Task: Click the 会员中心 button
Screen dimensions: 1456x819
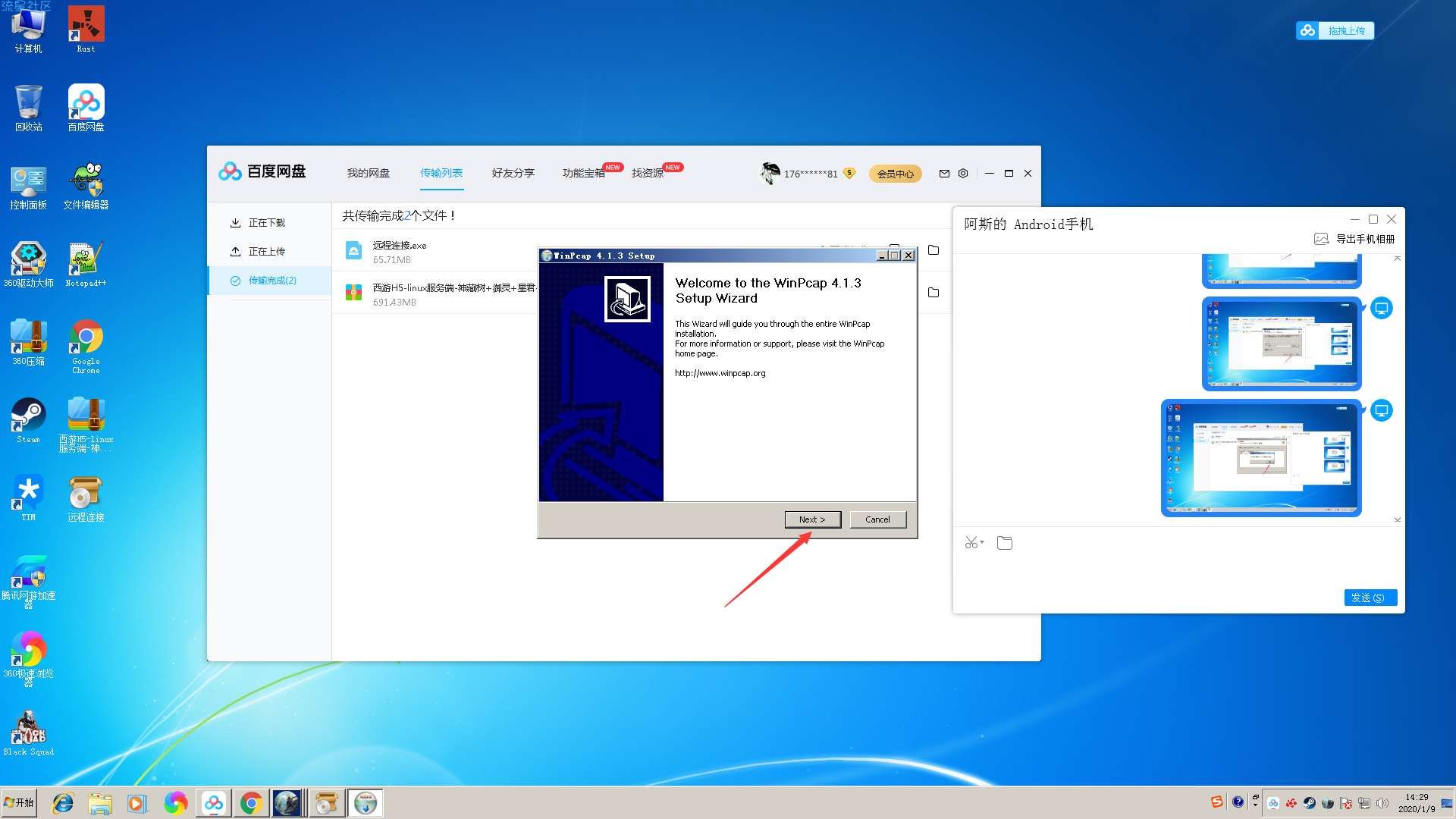Action: [x=895, y=174]
